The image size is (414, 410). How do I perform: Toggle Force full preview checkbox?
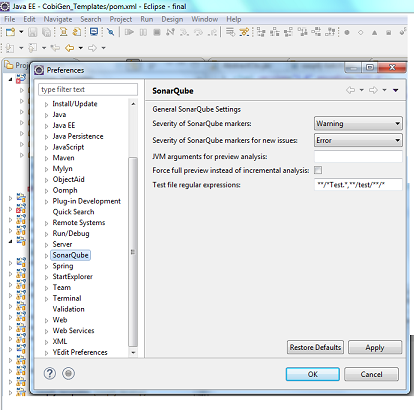(318, 170)
